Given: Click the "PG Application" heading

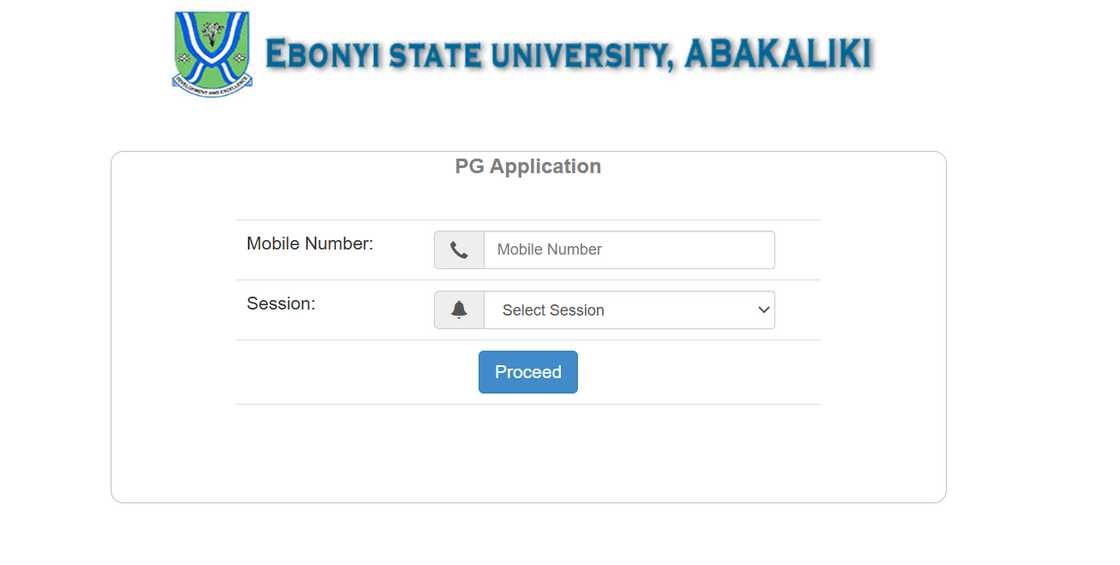Looking at the screenshot, I should [528, 167].
